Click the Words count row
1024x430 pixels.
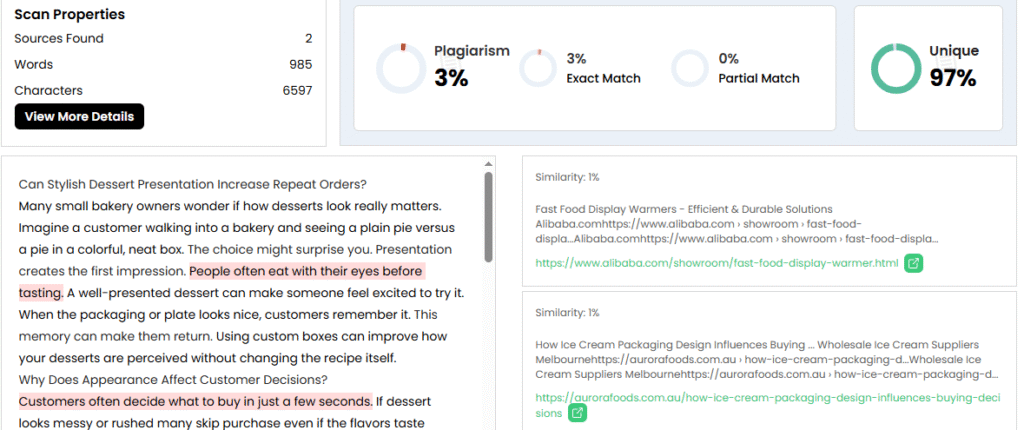[x=163, y=65]
